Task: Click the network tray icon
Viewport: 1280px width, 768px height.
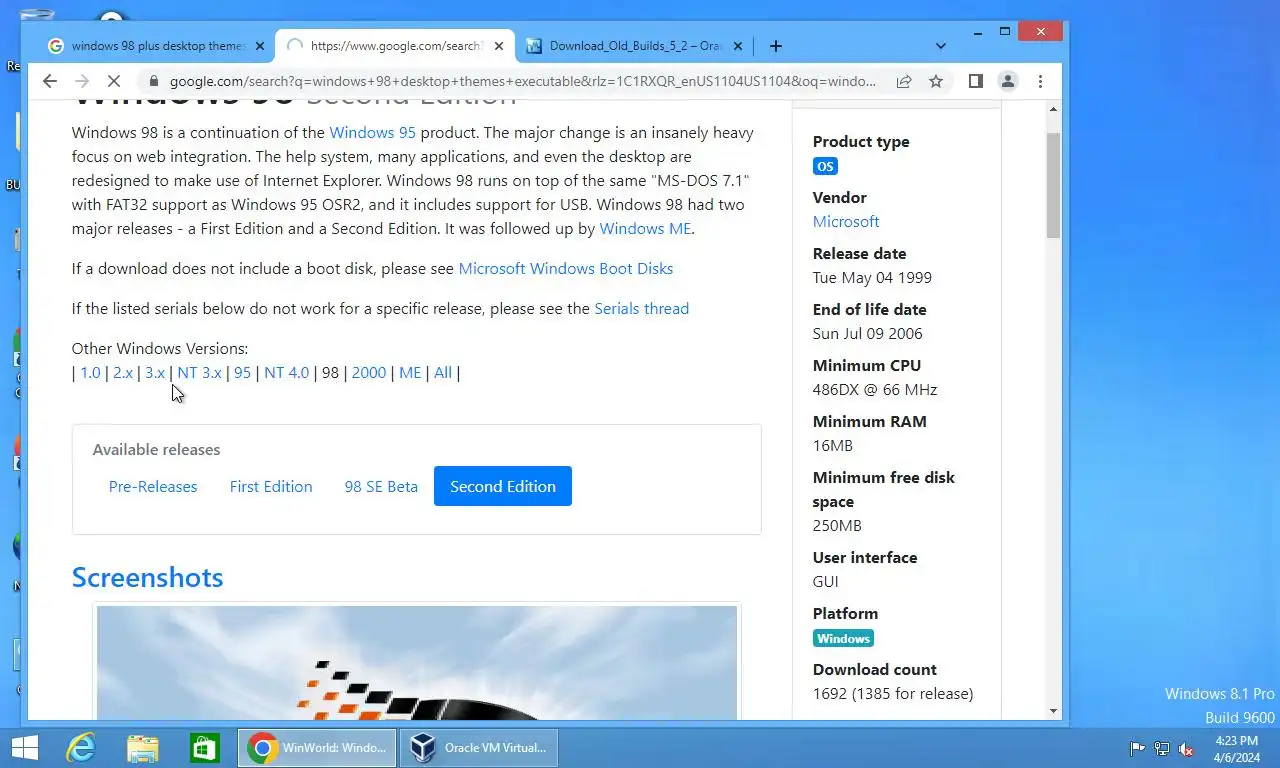Action: pyautogui.click(x=1162, y=748)
